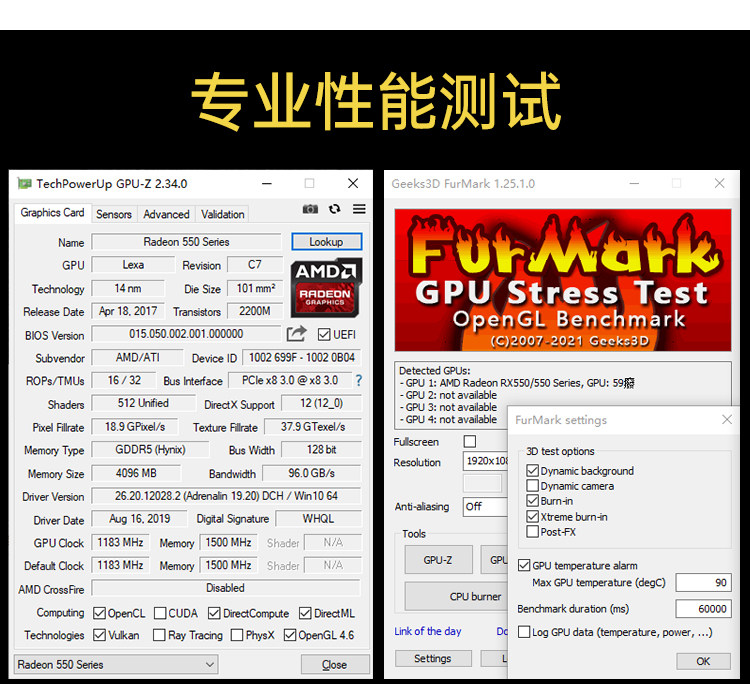Viewport: 750px width, 684px height.
Task: Confirm settings with the OK button
Action: 703,661
